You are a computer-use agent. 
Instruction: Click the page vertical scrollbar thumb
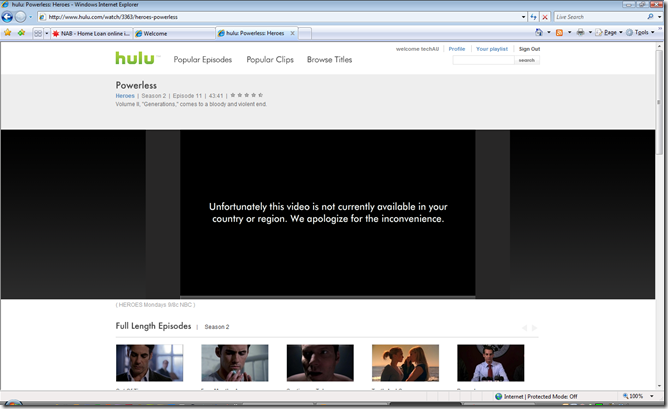click(659, 102)
